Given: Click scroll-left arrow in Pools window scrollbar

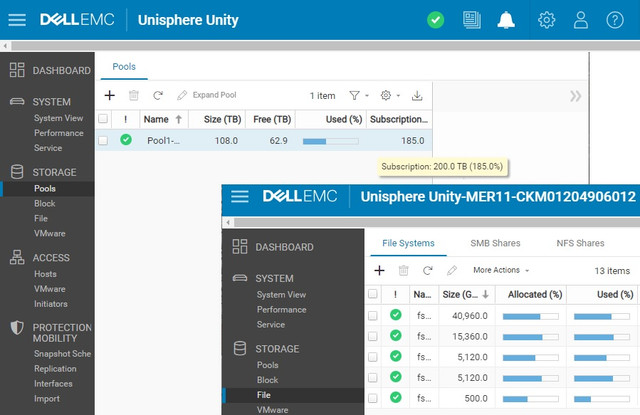Looking at the screenshot, I should point(5,46).
